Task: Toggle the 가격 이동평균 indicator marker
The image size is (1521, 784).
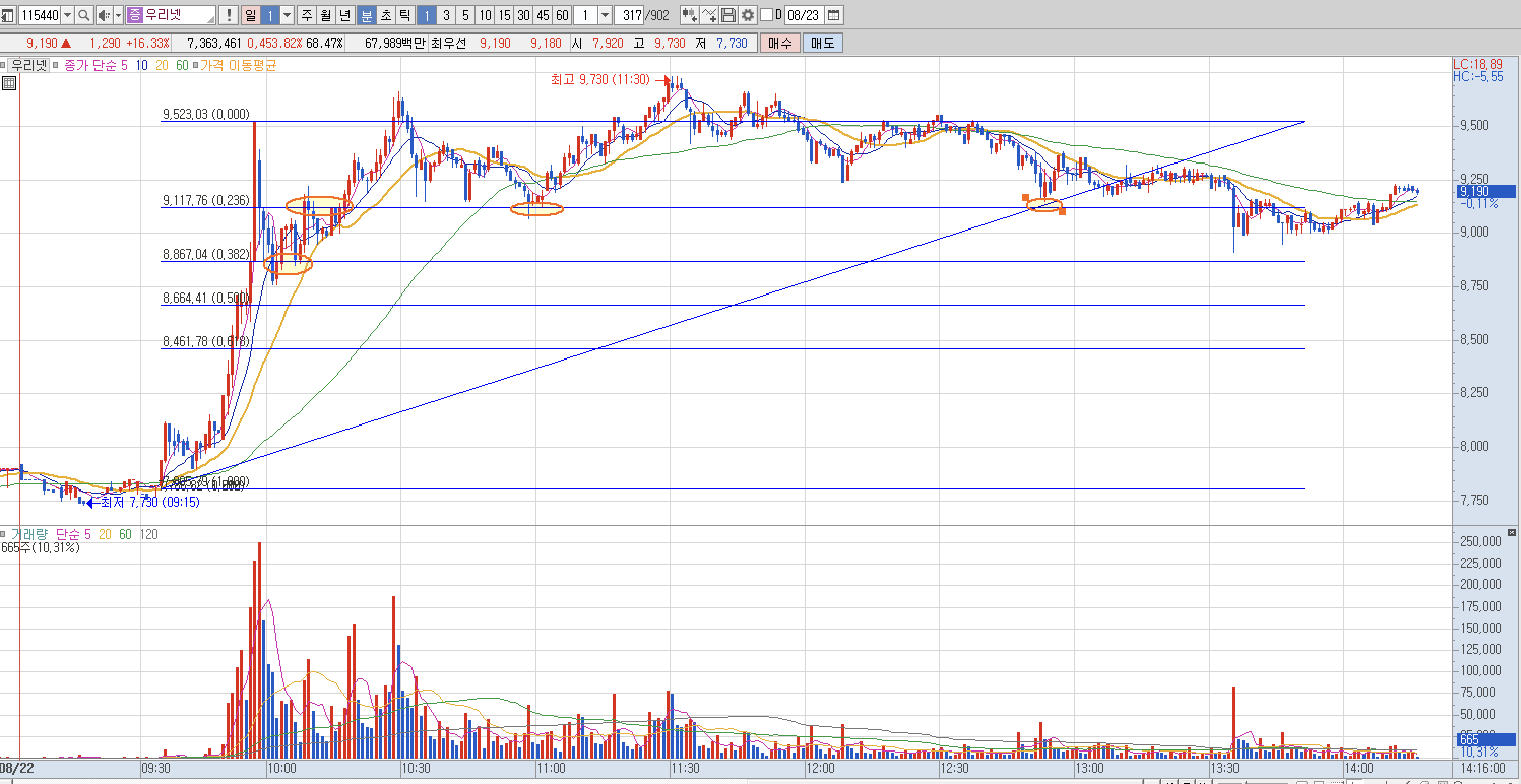Action: 196,66
